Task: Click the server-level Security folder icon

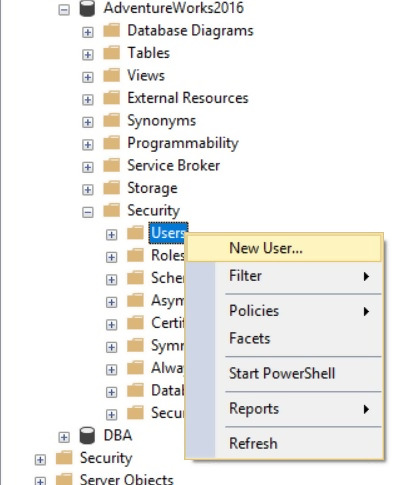Action: pos(64,458)
